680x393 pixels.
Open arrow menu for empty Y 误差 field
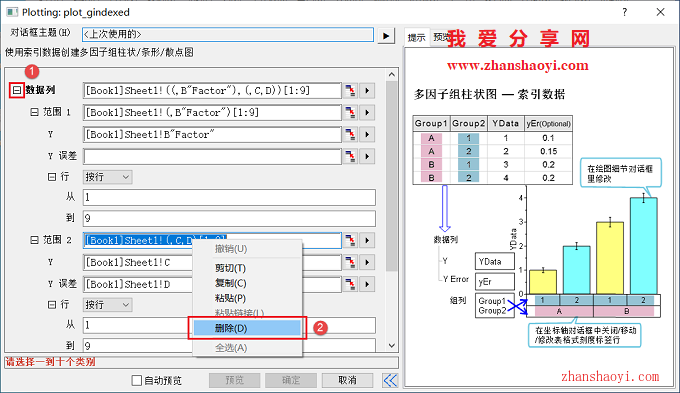[x=367, y=156]
